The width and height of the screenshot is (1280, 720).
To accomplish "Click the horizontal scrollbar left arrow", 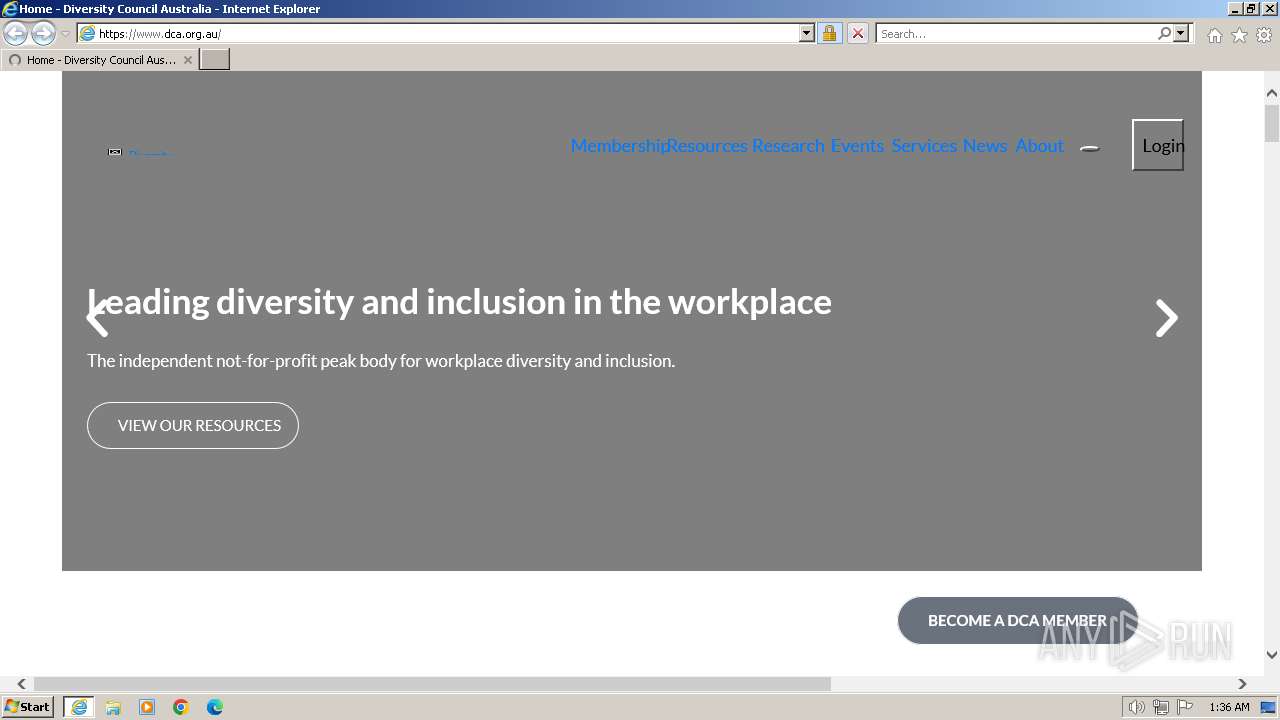I will (21, 684).
